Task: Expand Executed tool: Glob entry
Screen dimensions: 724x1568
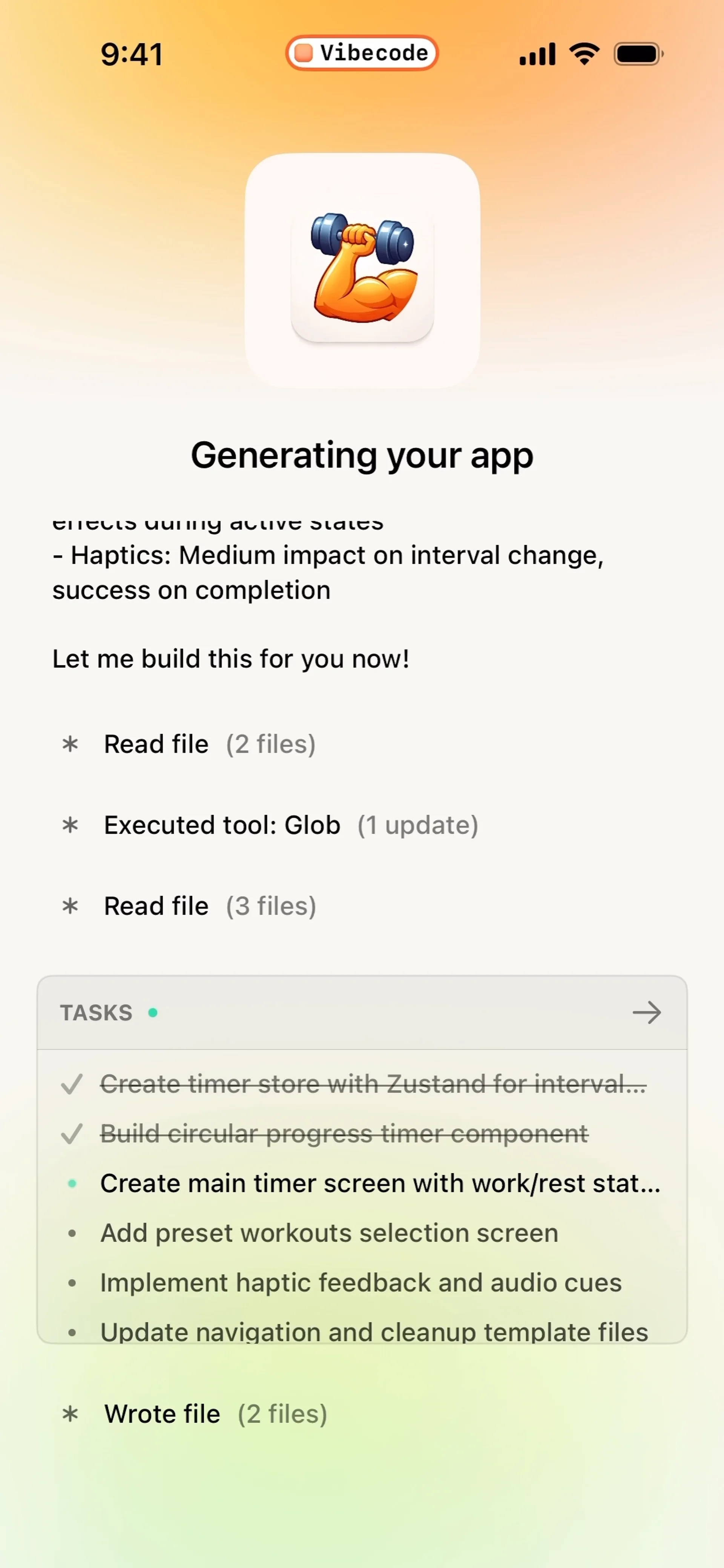Action: (x=290, y=825)
